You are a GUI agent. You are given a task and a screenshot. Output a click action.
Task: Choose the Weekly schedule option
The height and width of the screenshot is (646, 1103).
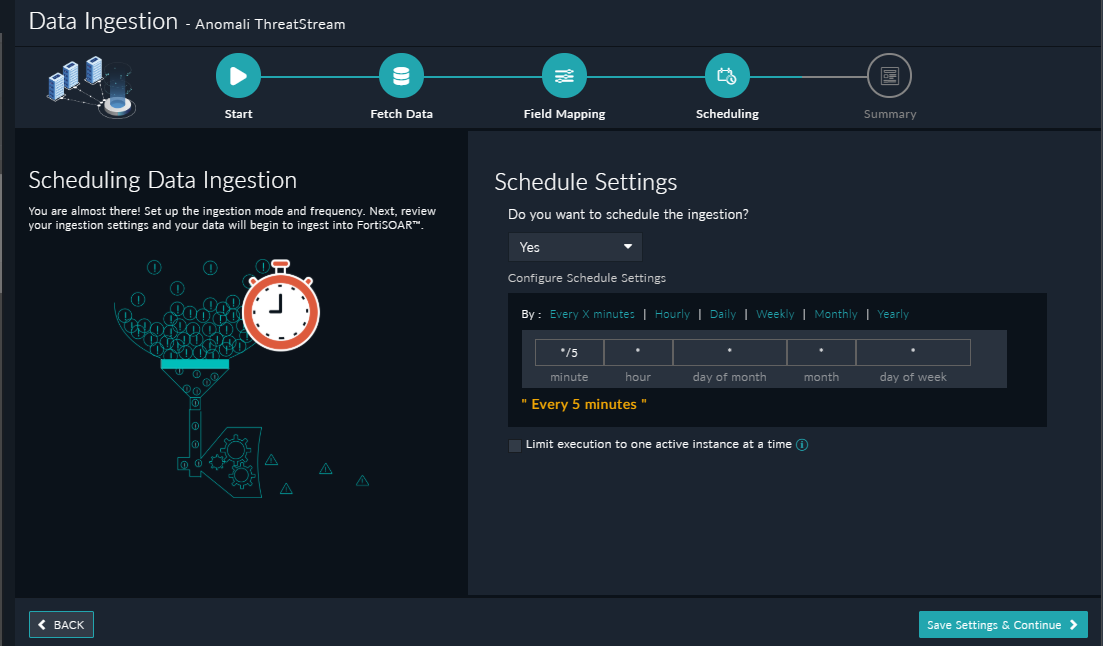[775, 314]
